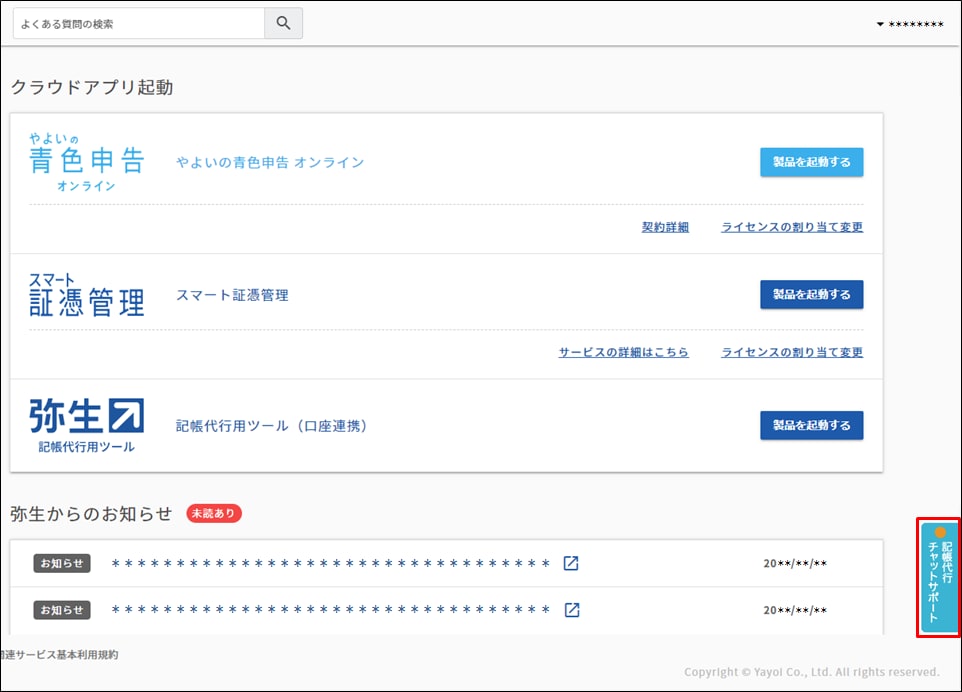Click the スマート証憑管理 logo
The height and width of the screenshot is (692, 962).
click(87, 295)
